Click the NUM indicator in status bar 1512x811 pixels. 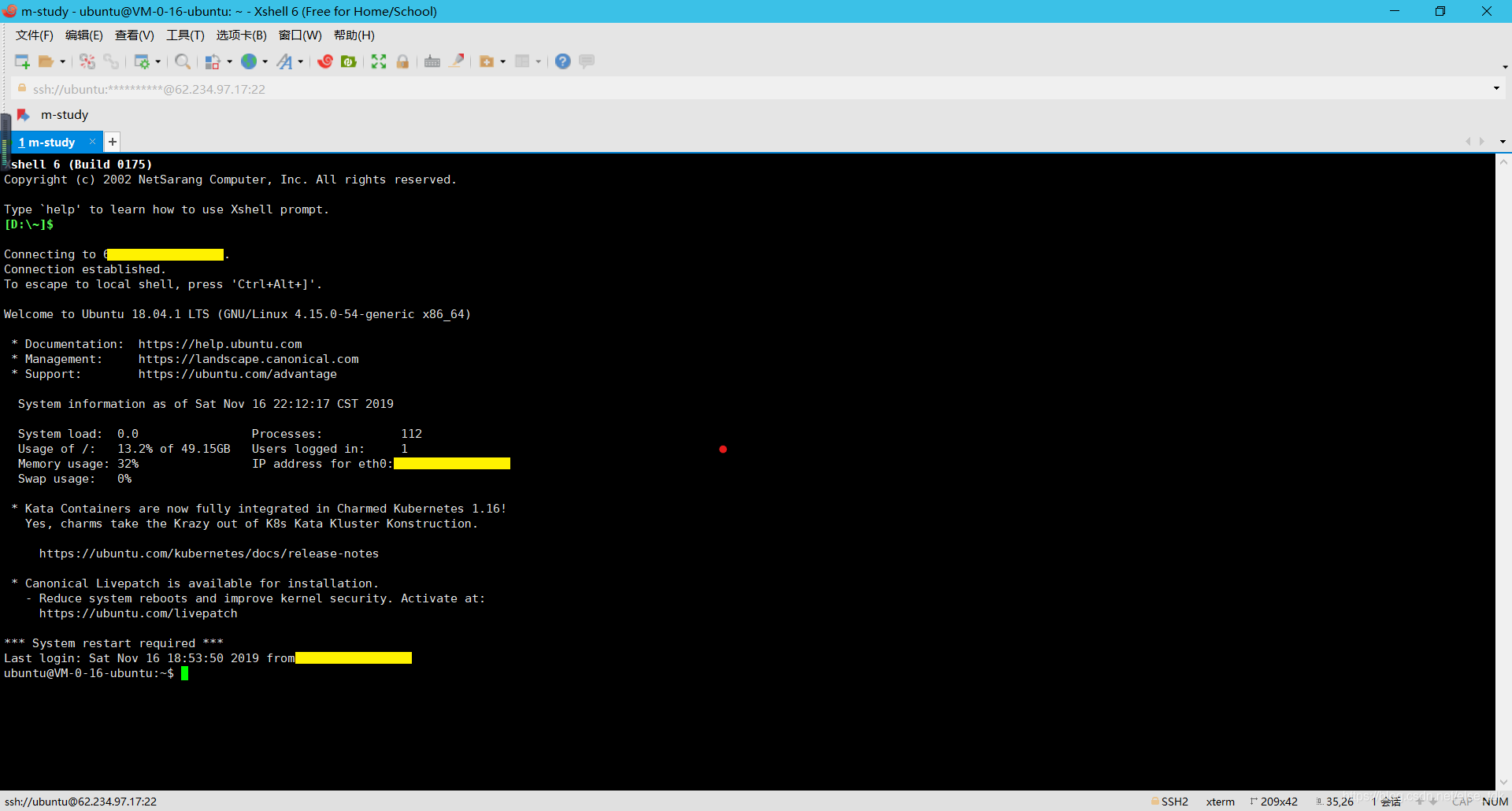[x=1495, y=802]
